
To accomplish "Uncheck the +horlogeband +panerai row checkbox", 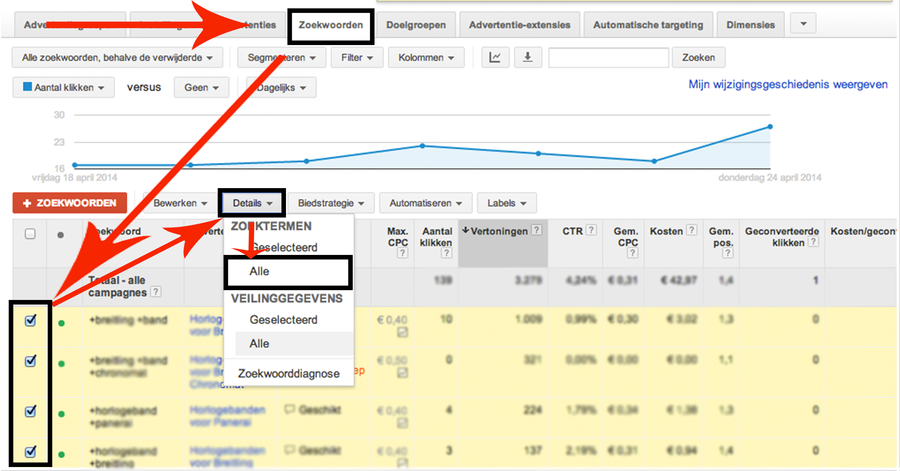I will 30,410.
